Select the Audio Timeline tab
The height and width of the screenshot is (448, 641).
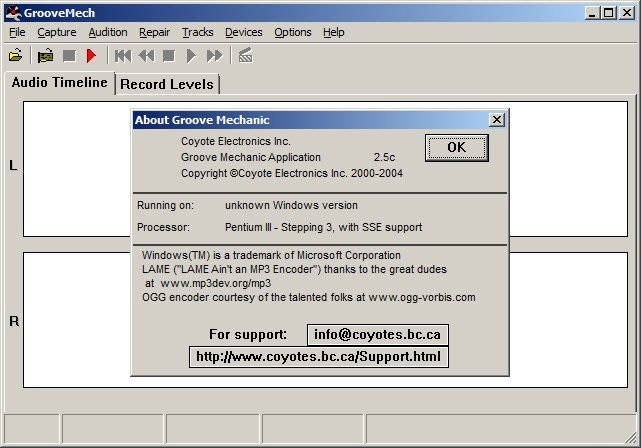coord(59,83)
